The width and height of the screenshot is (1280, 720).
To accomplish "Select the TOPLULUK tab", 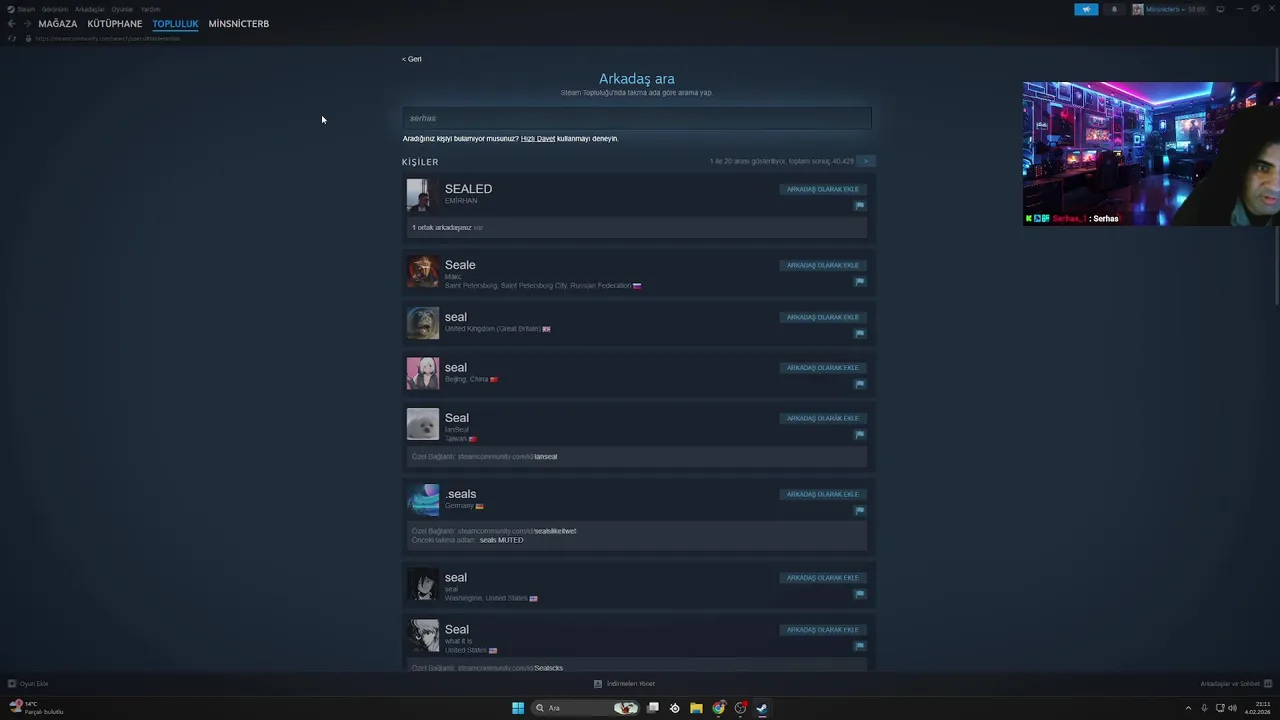I will click(175, 23).
